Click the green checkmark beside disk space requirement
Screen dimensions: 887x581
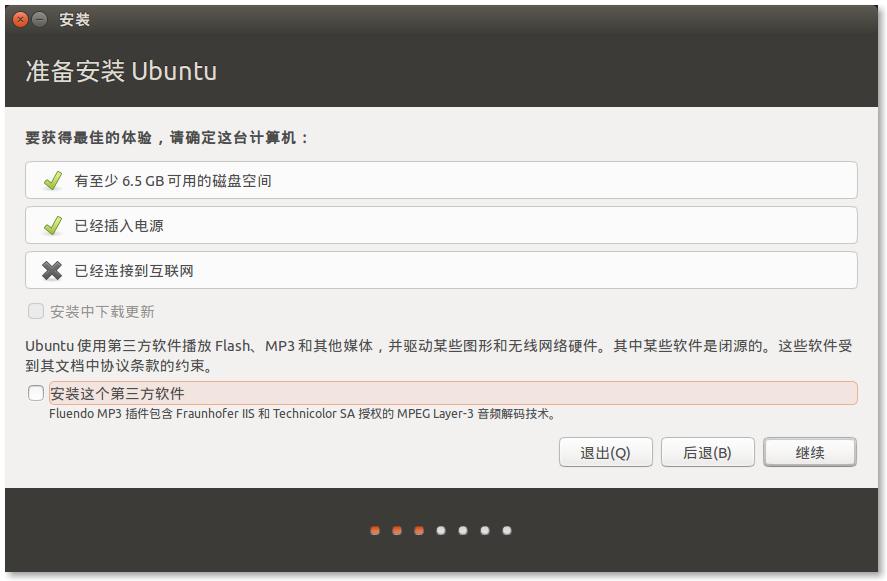(52, 181)
